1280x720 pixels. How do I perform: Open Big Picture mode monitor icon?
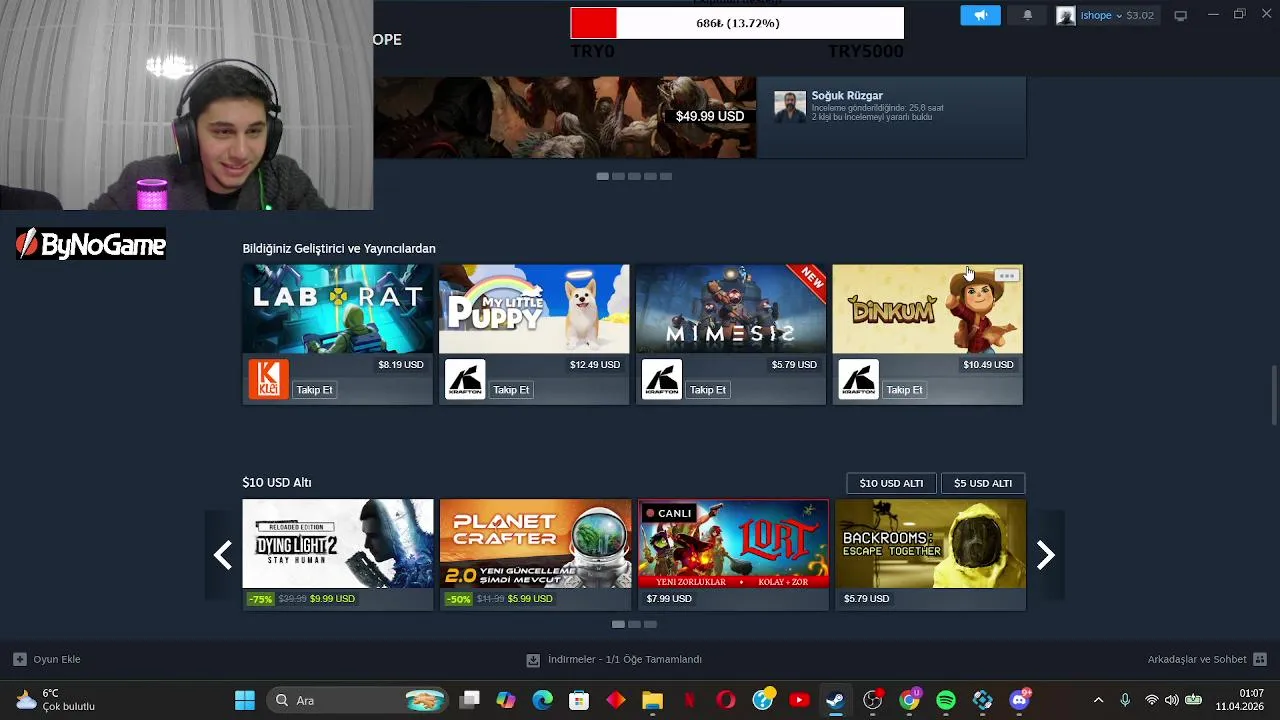[x=1180, y=15]
